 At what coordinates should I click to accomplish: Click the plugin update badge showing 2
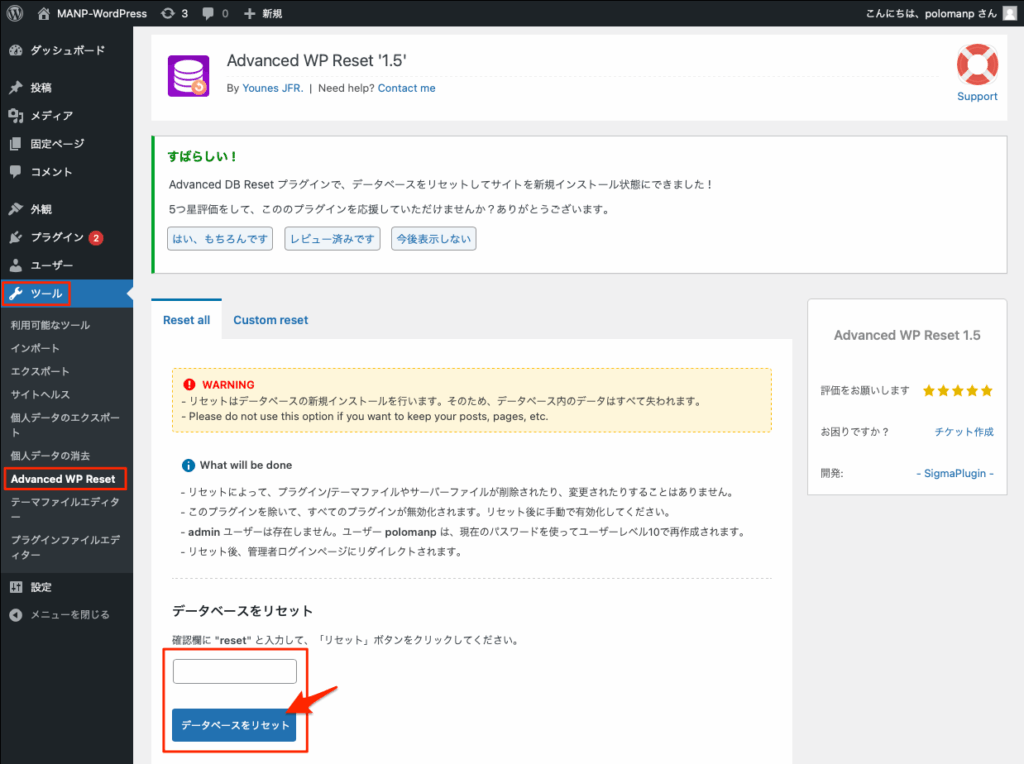(96, 238)
